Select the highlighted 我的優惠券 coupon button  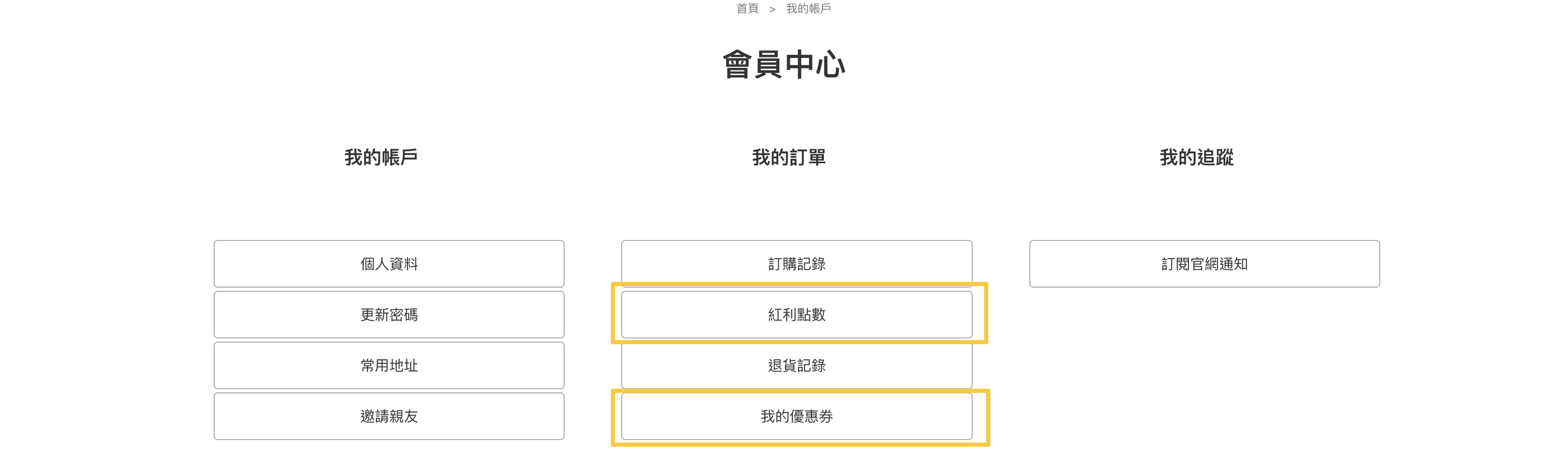point(796,416)
